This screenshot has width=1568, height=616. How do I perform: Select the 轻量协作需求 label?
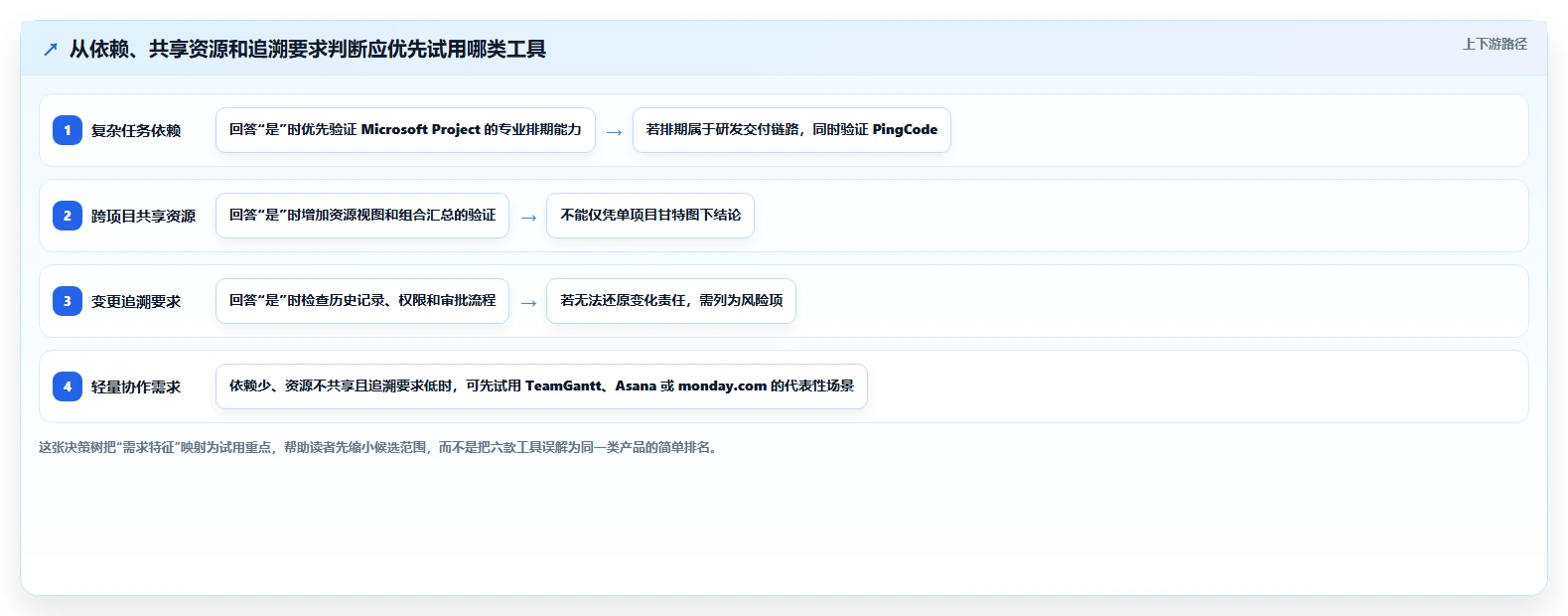[x=136, y=386]
